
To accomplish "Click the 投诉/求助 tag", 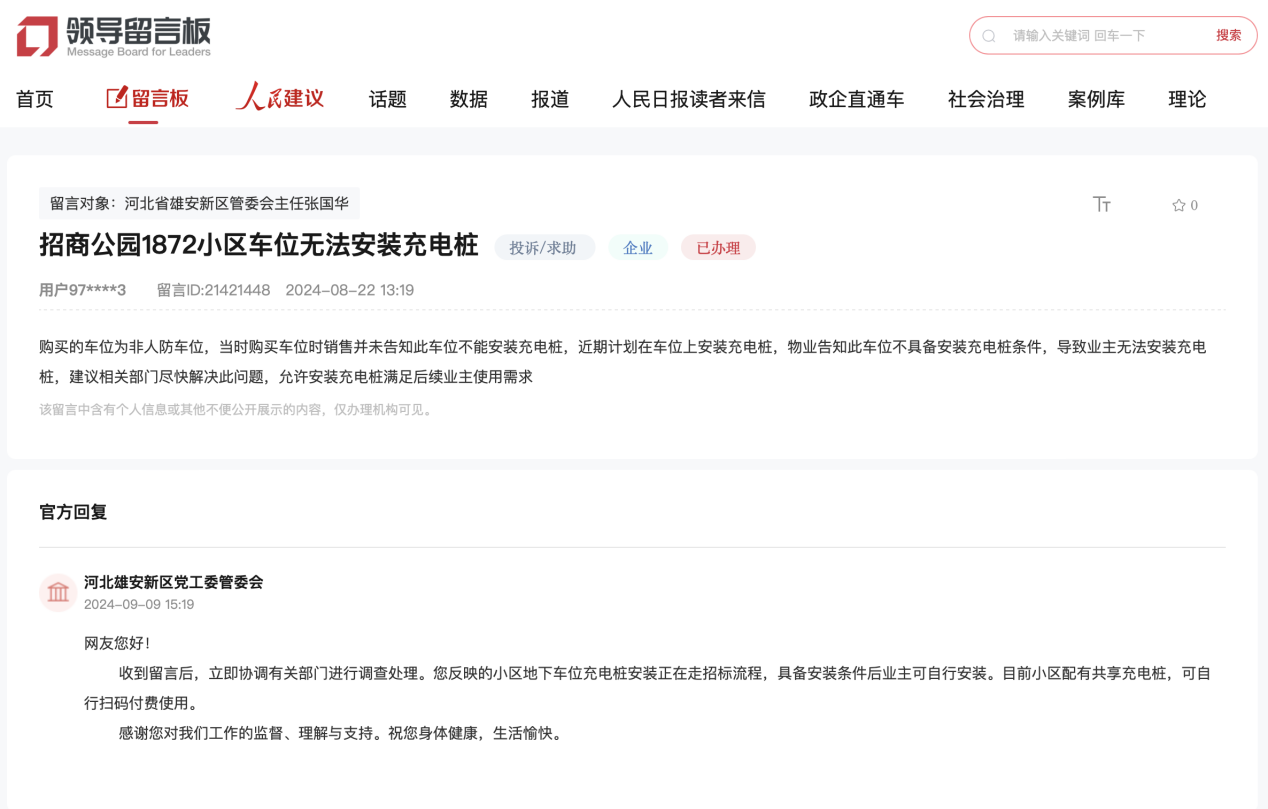I will (x=544, y=247).
